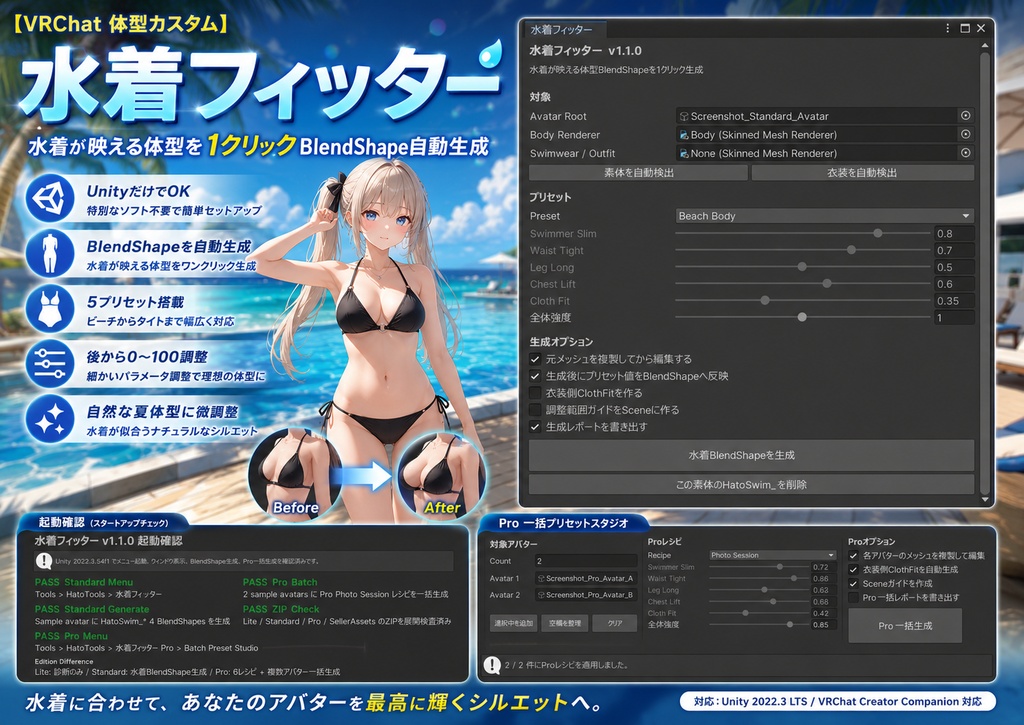
Task: Enable 衣装側ClothFitを作る checkbox
Action: (x=535, y=393)
